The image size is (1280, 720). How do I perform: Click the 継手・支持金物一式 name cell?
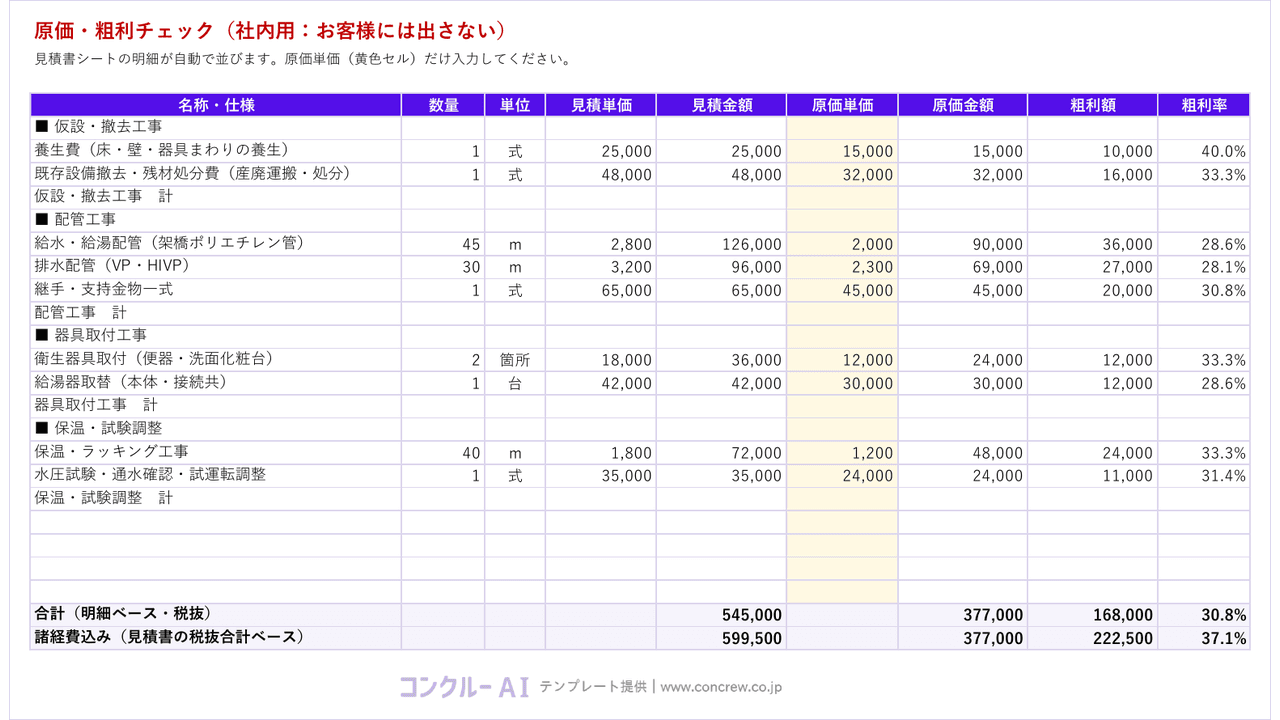[216, 290]
